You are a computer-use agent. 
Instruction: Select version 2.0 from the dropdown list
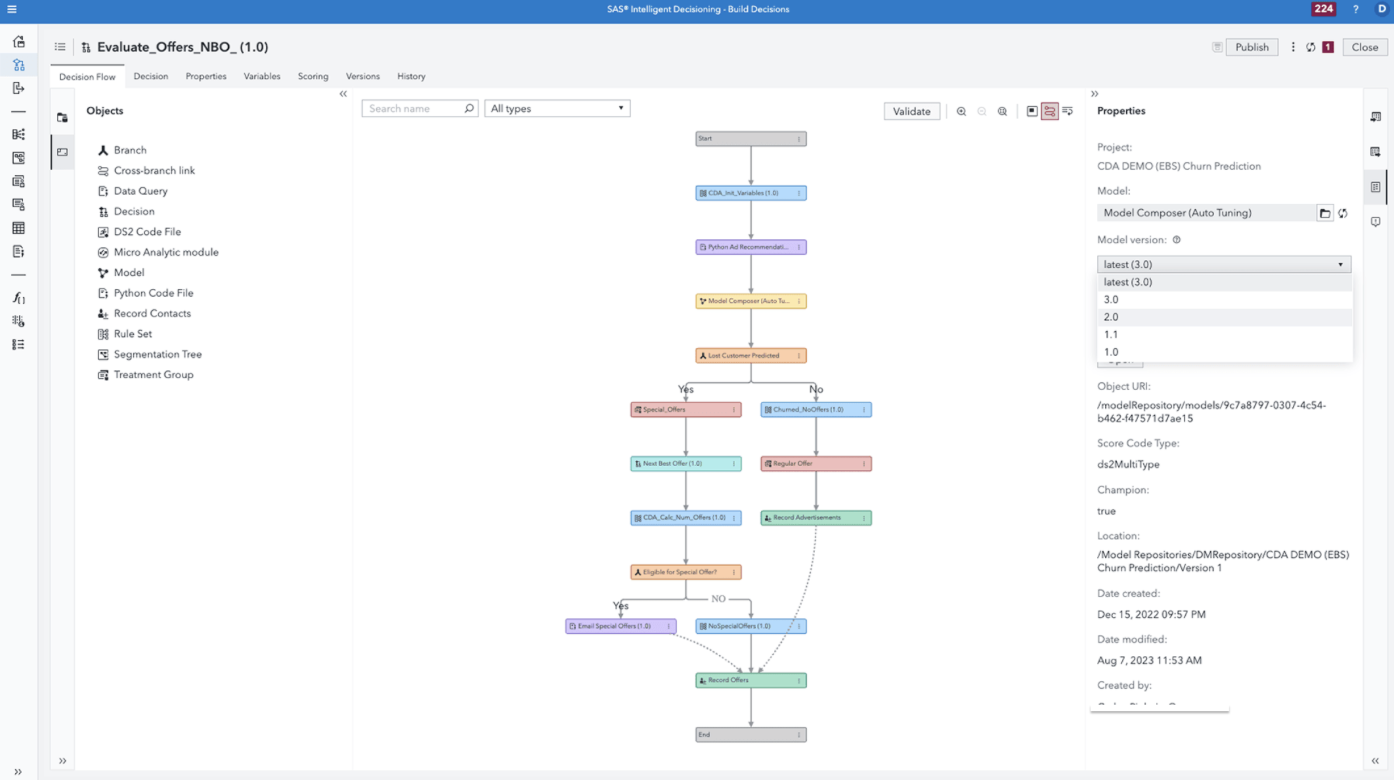click(x=1111, y=317)
